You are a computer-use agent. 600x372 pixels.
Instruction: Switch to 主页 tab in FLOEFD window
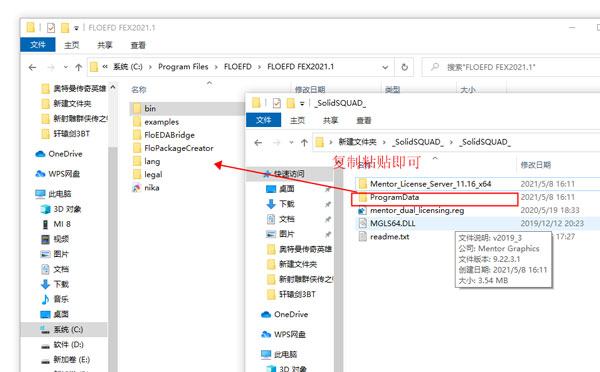coord(72,45)
